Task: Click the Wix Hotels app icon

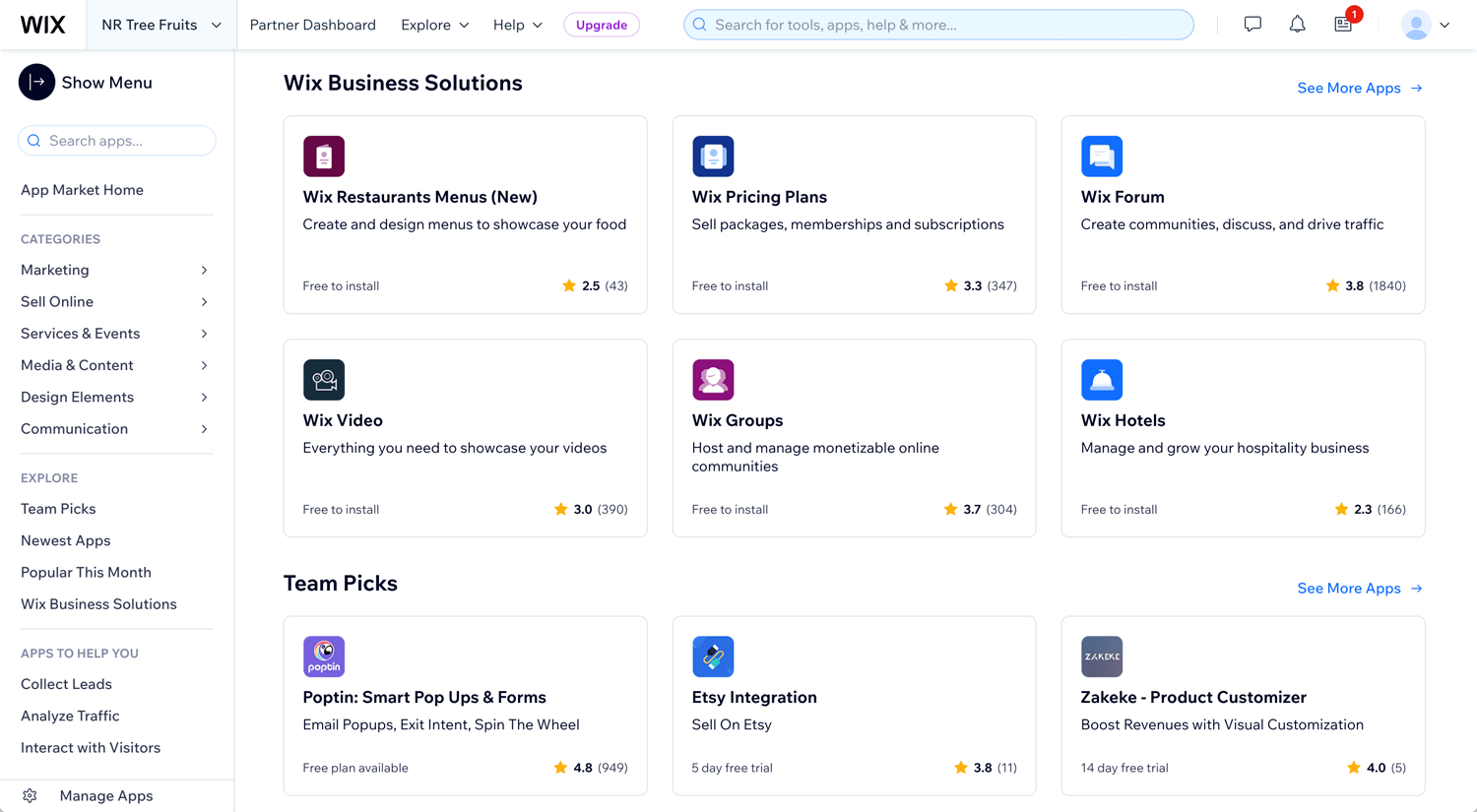Action: pos(1102,379)
